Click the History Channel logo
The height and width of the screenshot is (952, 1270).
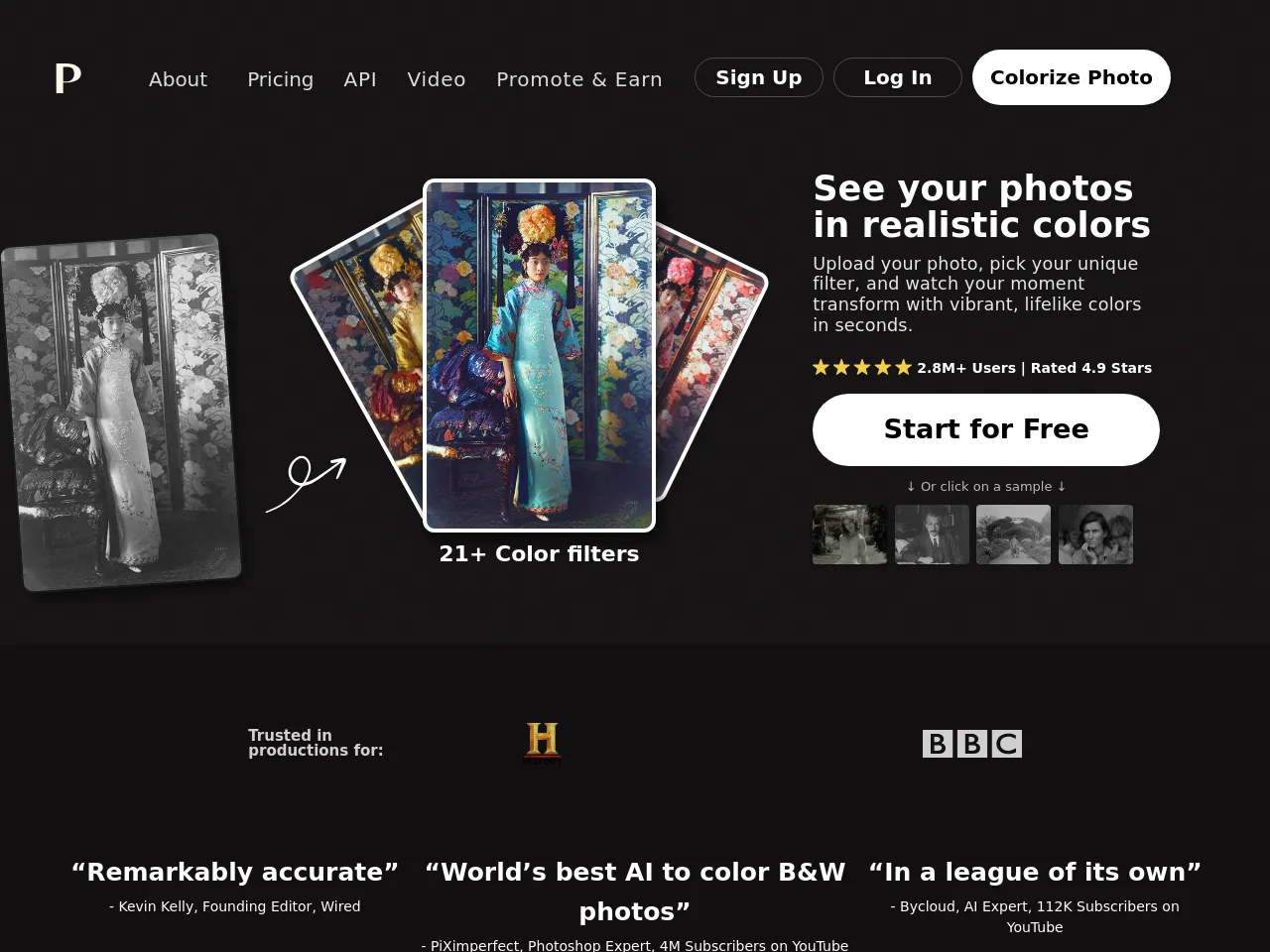tap(542, 744)
